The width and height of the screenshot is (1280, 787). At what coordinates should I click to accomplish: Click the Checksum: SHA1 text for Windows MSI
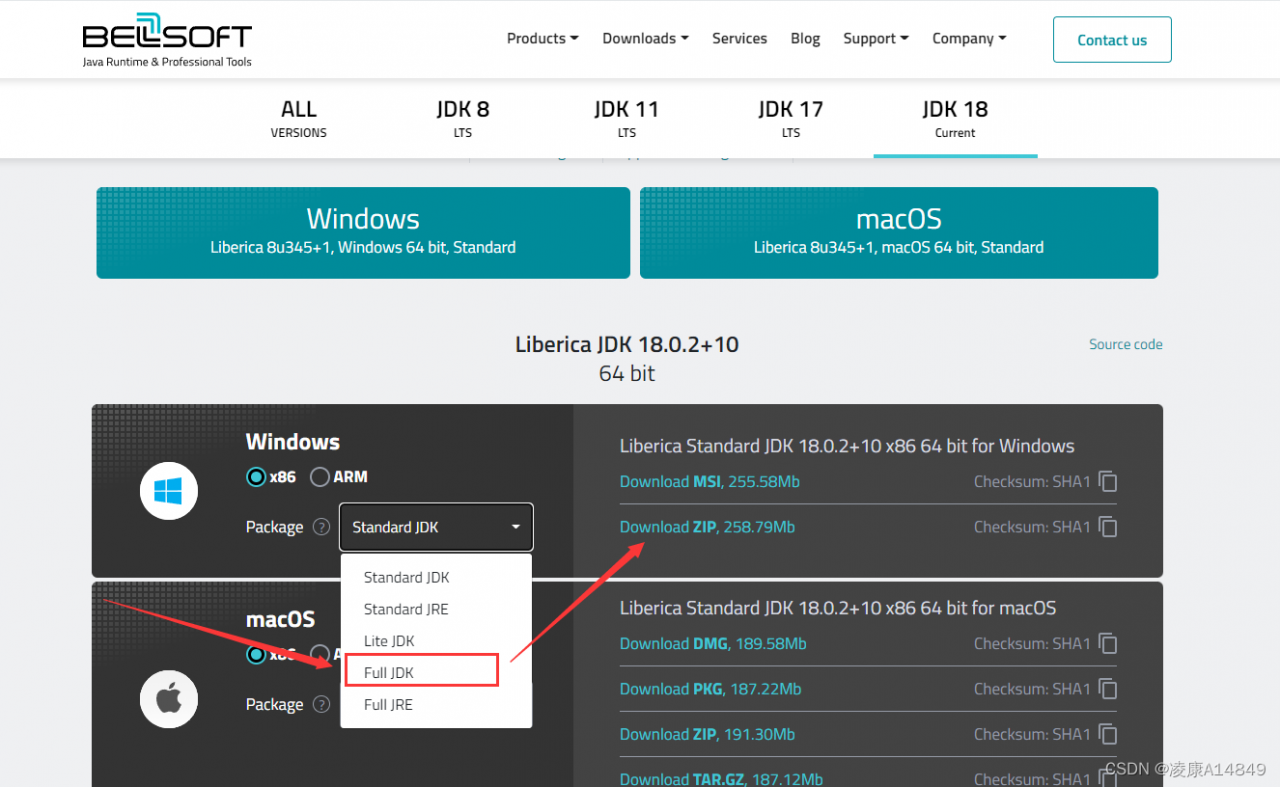tap(1032, 482)
